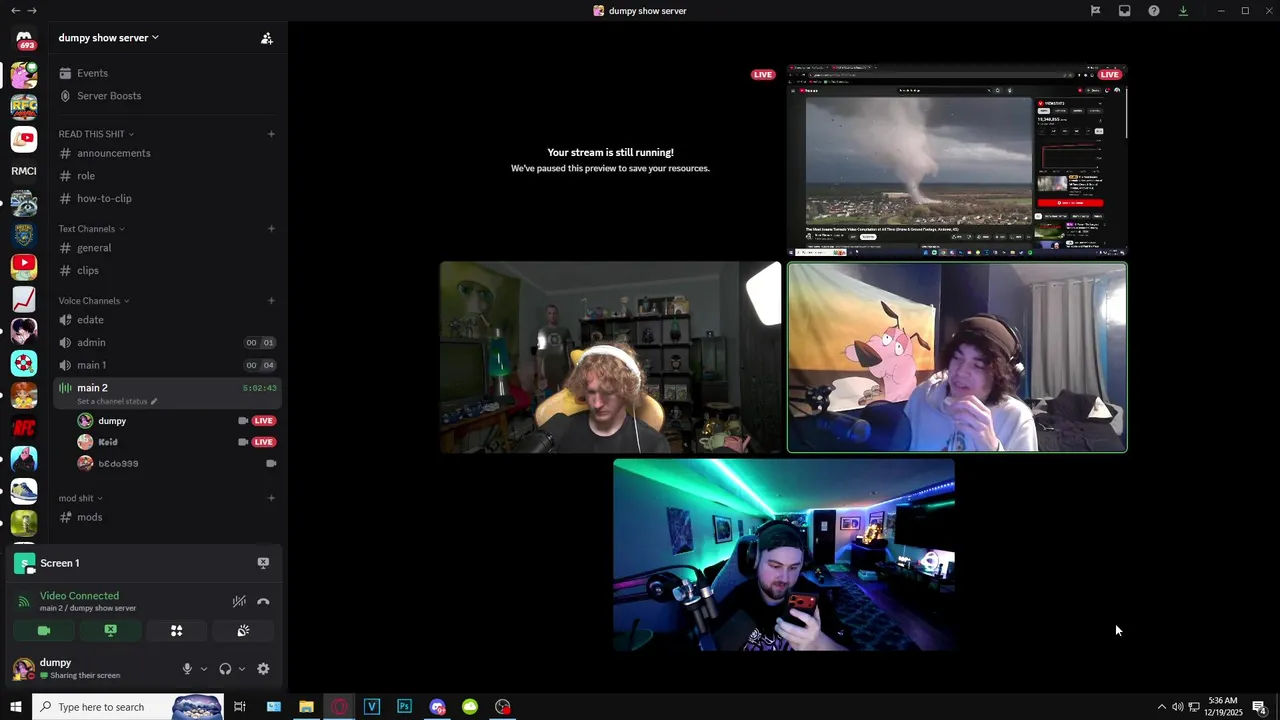Select user bEdo999 in voice list
This screenshot has width=1280, height=720.
point(175,464)
